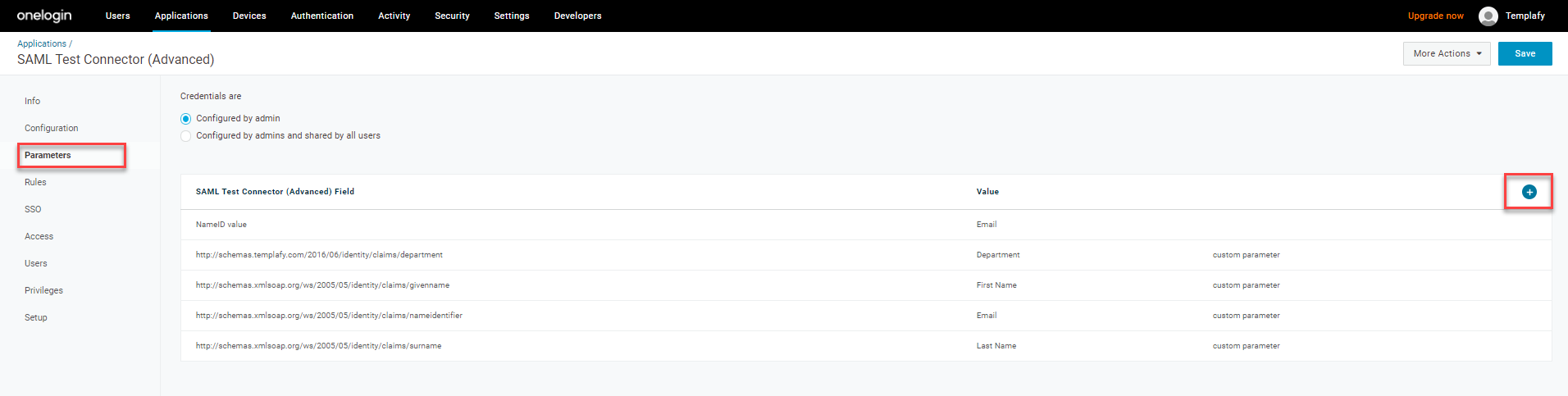Open Users tab in left sidebar
Screen dimensions: 1568x396
tap(36, 263)
